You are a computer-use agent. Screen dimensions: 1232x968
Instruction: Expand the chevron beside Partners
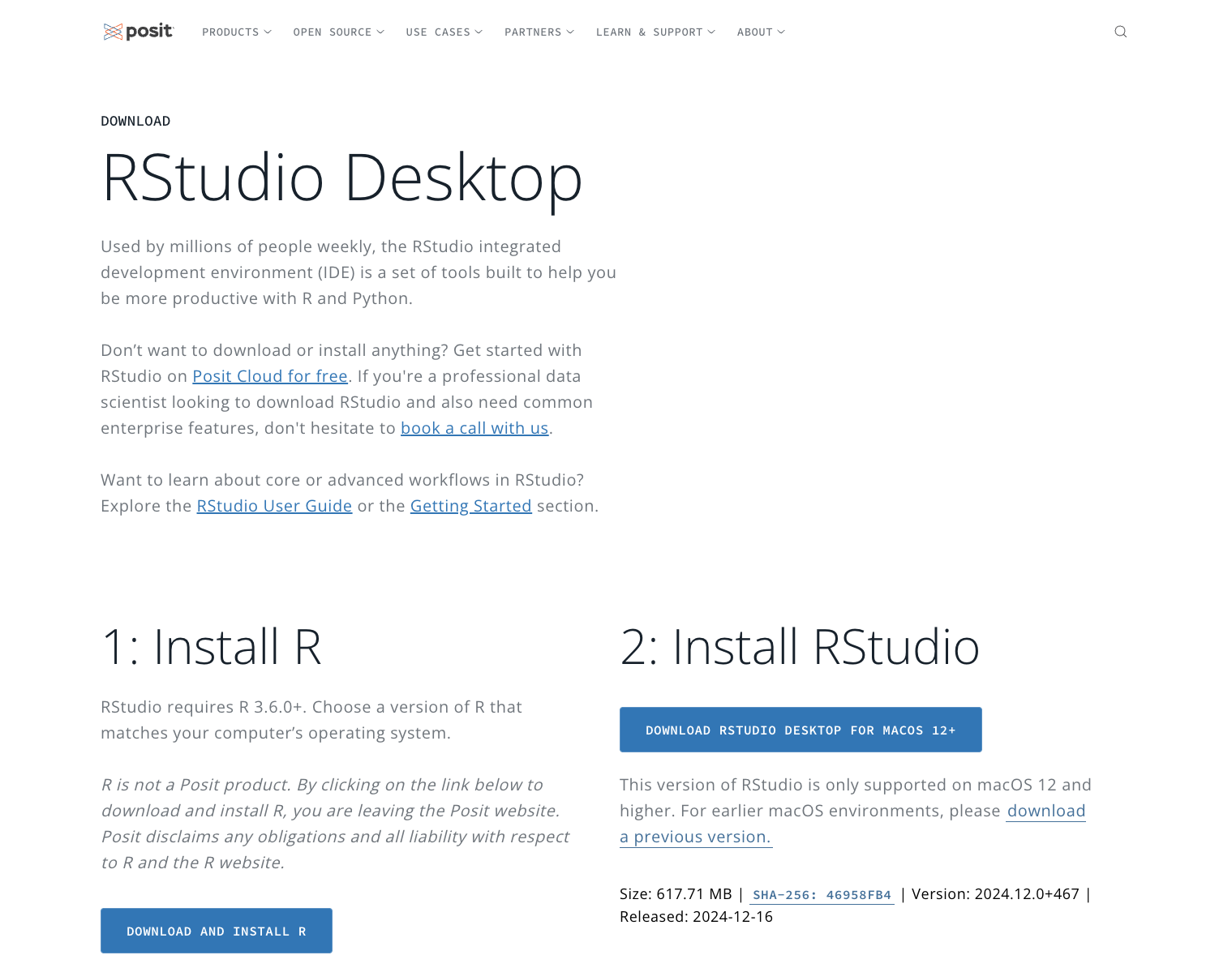(570, 32)
